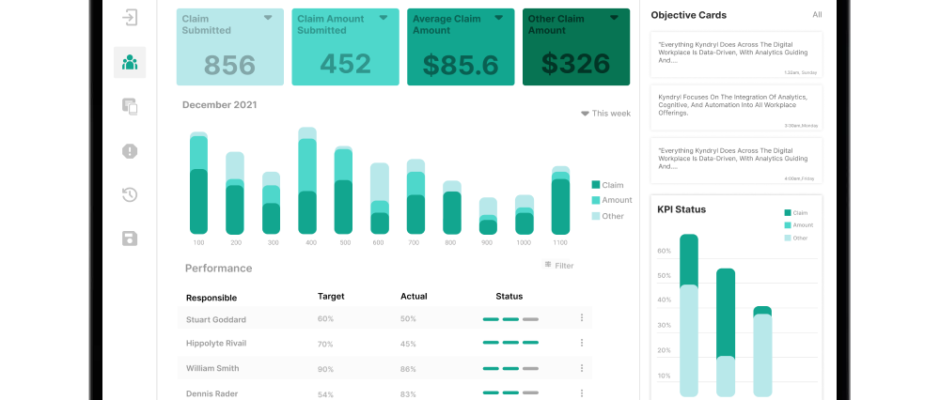The width and height of the screenshot is (940, 400).
Task: Click Stuart Goddard's status progress bar
Action: coord(511,319)
